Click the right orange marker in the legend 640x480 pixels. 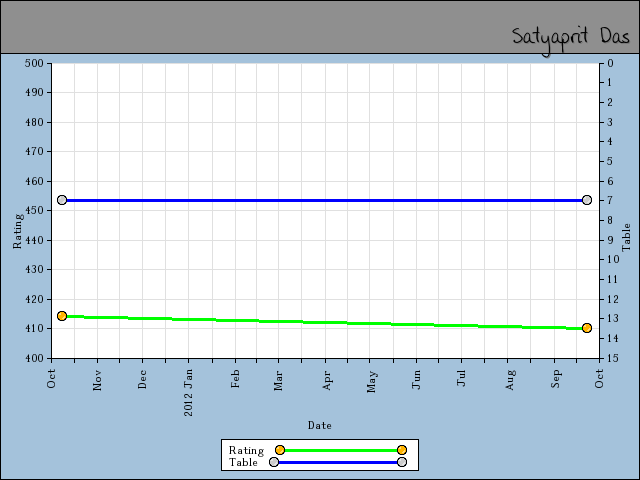402,450
